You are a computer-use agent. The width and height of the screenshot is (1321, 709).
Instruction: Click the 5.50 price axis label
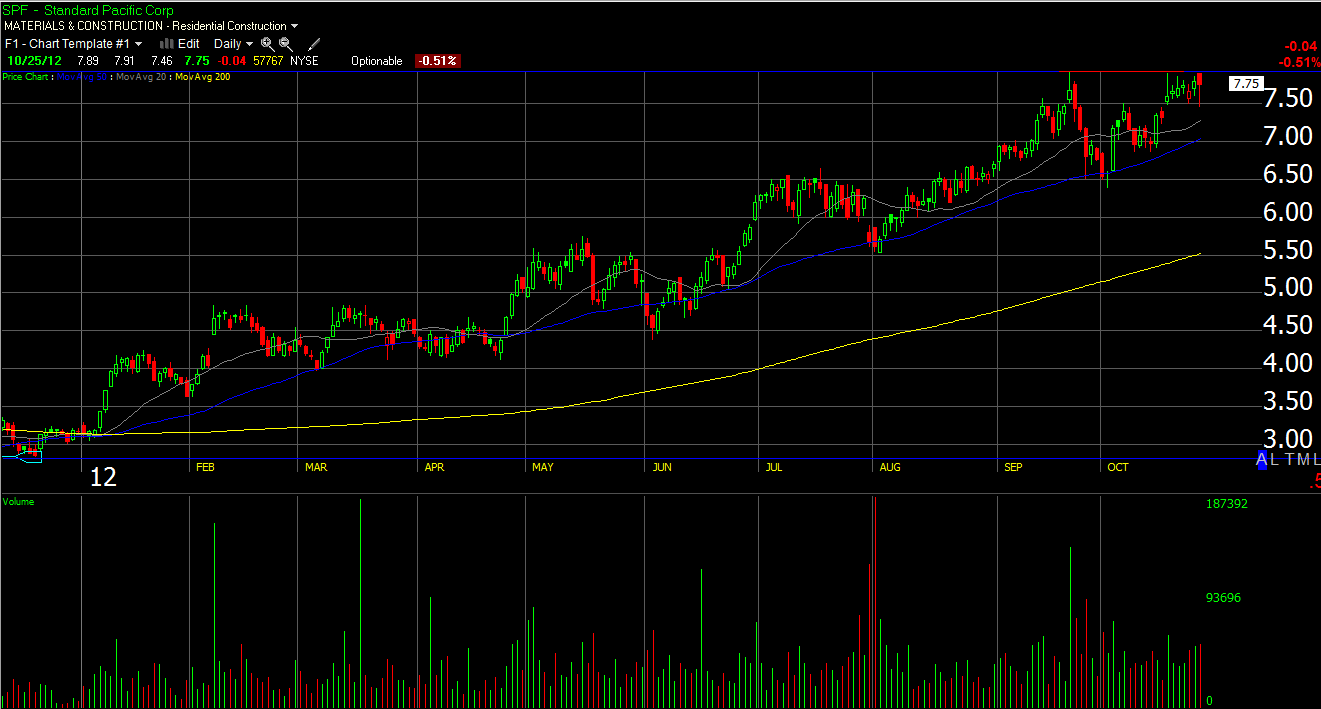tap(1289, 250)
